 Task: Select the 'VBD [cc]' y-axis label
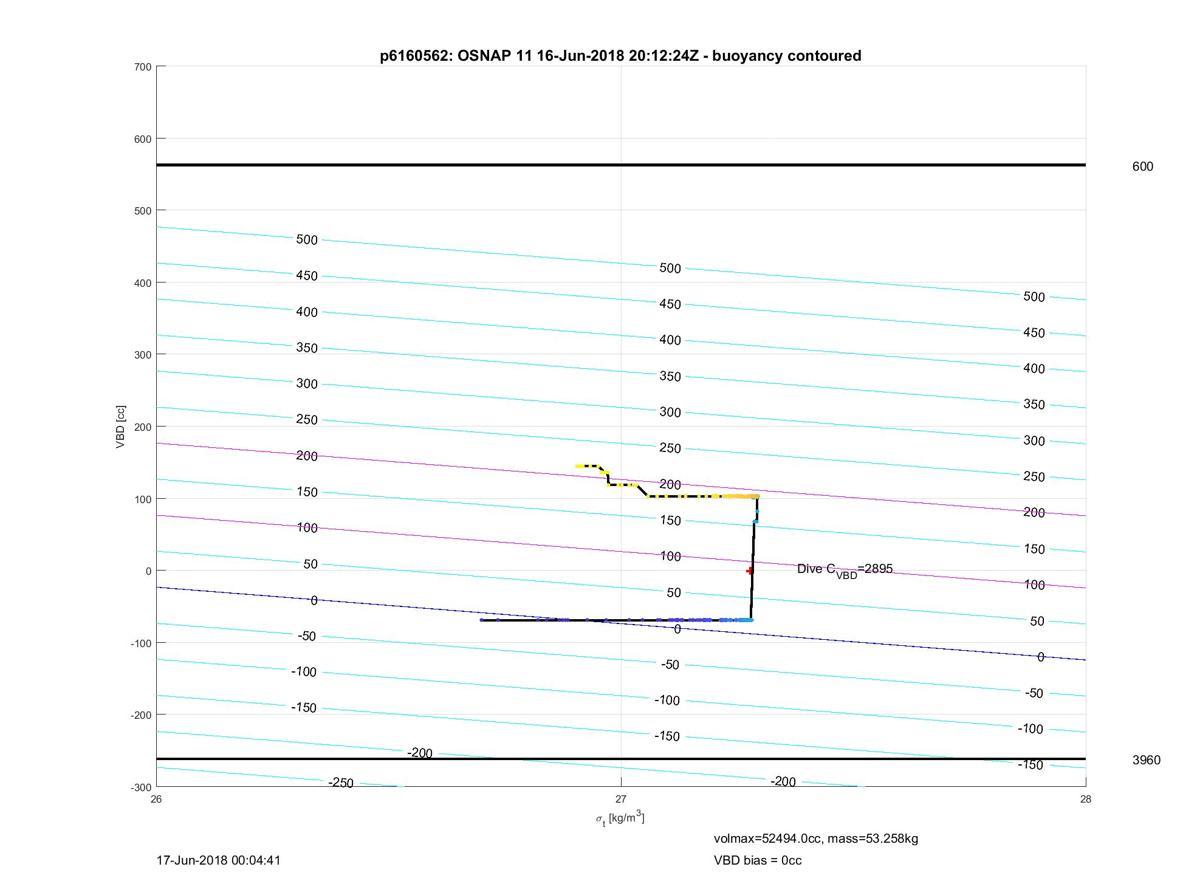pos(120,426)
